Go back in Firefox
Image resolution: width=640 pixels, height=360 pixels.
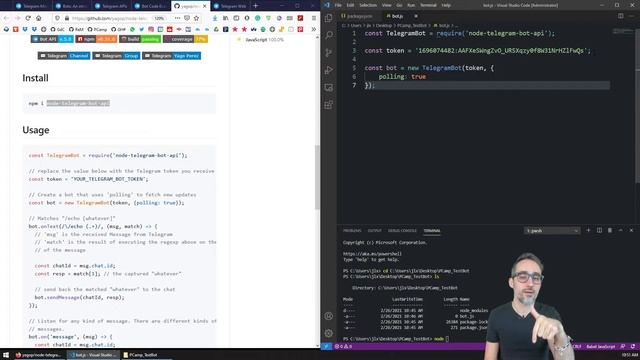click(6, 18)
